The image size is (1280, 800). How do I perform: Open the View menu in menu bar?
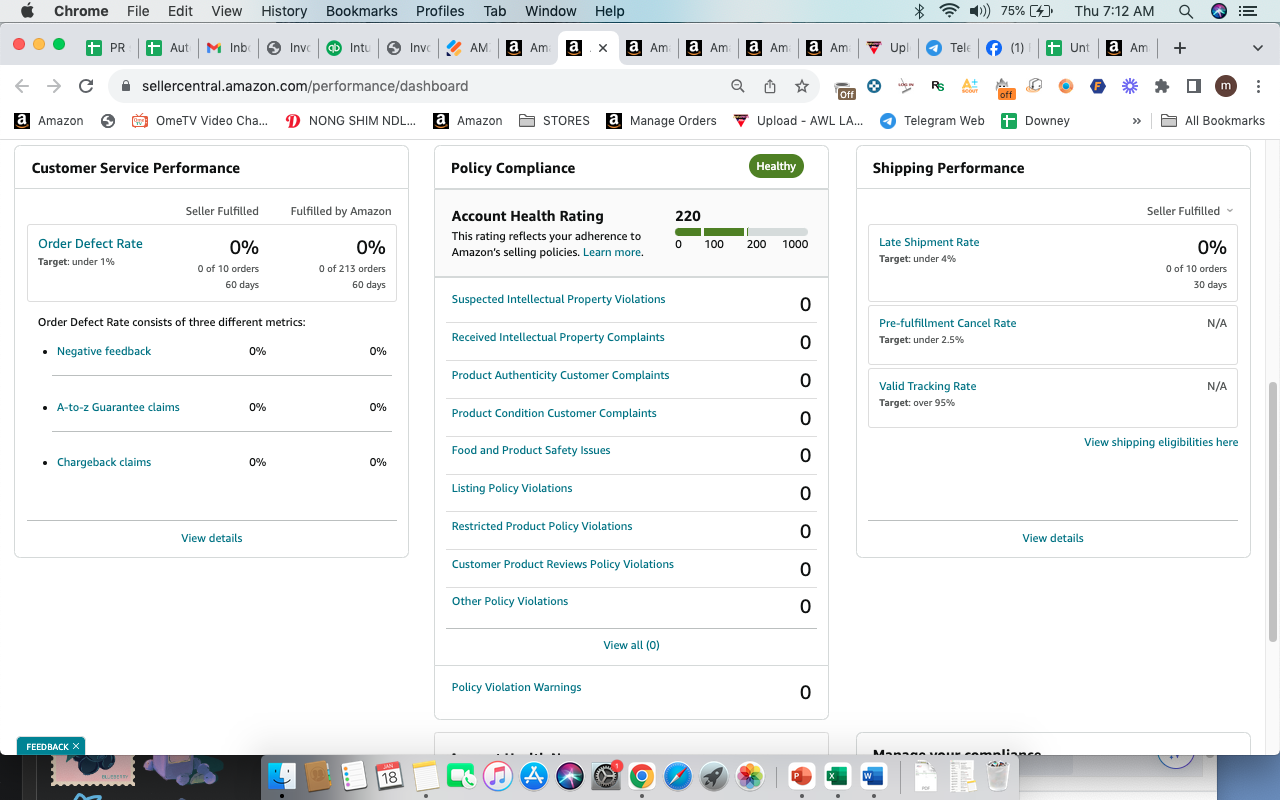[227, 11]
